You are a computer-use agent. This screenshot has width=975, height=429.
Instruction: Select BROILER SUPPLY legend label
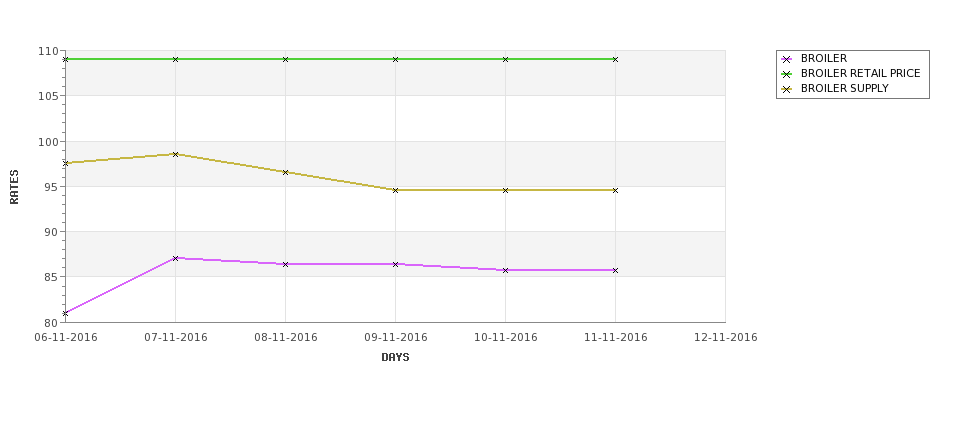tap(844, 88)
